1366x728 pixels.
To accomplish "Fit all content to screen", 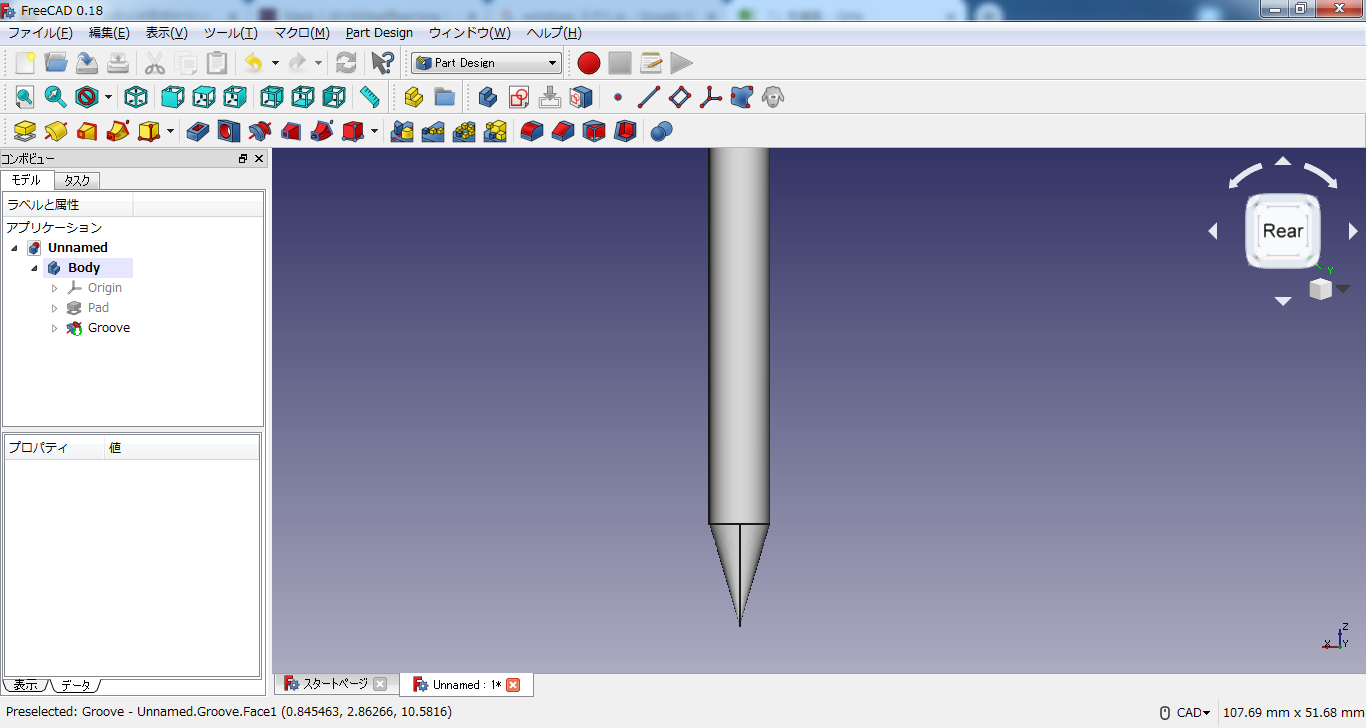I will pyautogui.click(x=24, y=97).
